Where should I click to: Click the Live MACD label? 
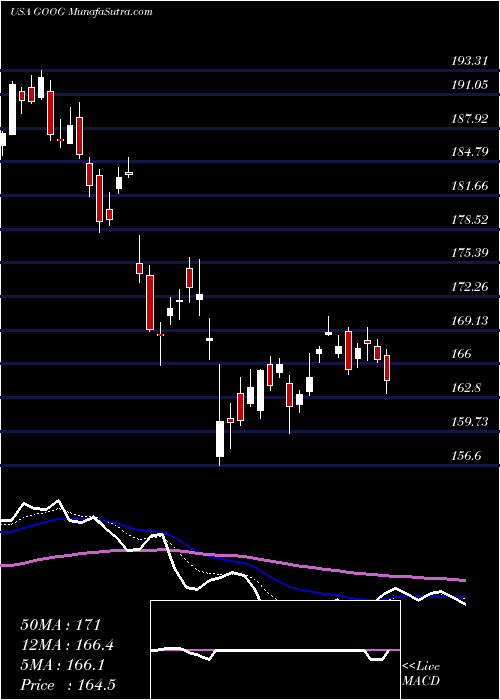[x=421, y=674]
